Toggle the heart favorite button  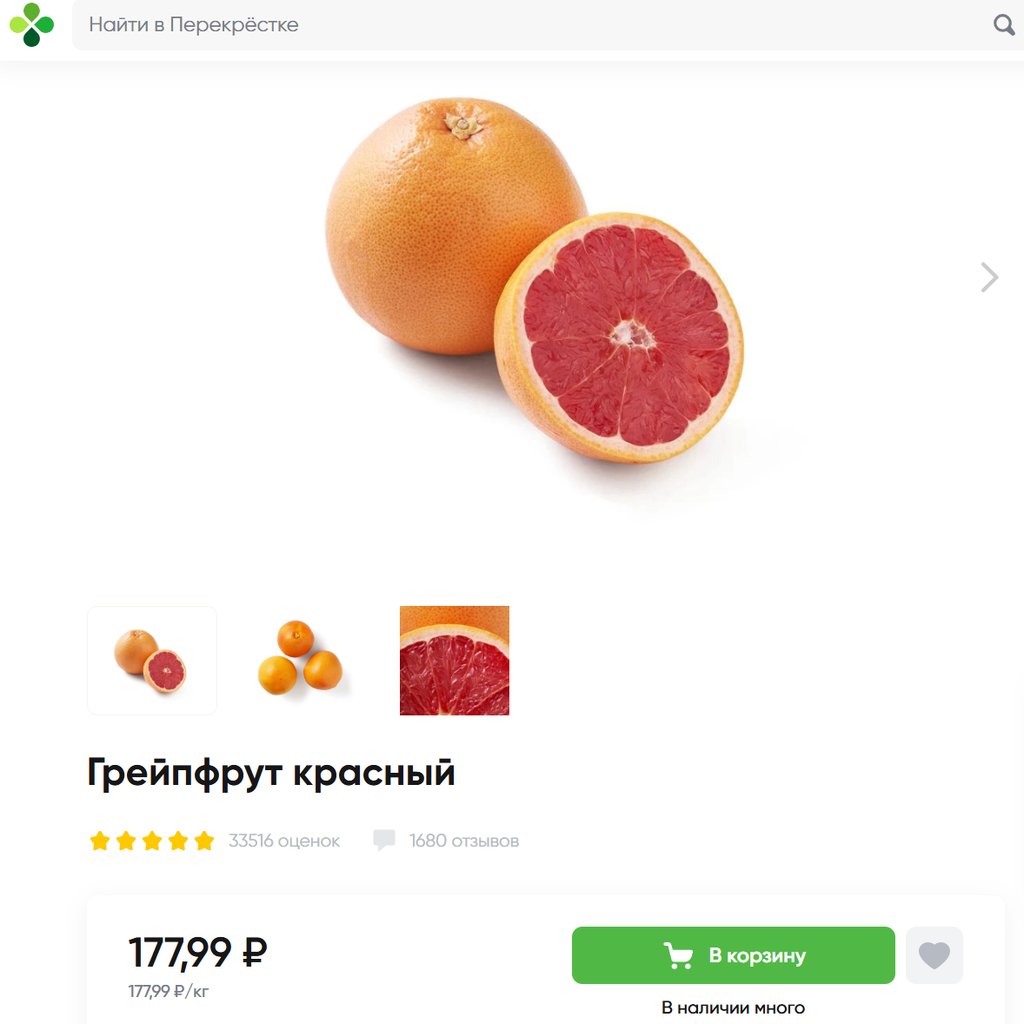934,955
